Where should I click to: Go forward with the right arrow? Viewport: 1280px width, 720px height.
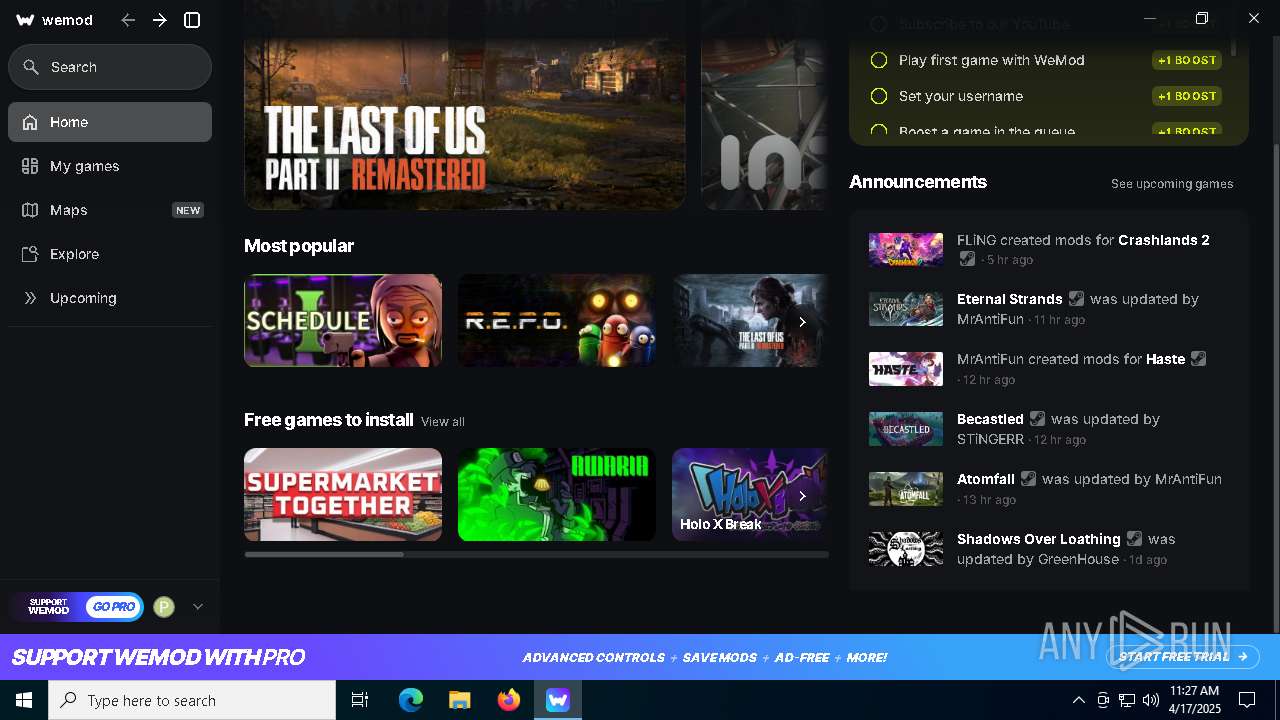tap(160, 20)
